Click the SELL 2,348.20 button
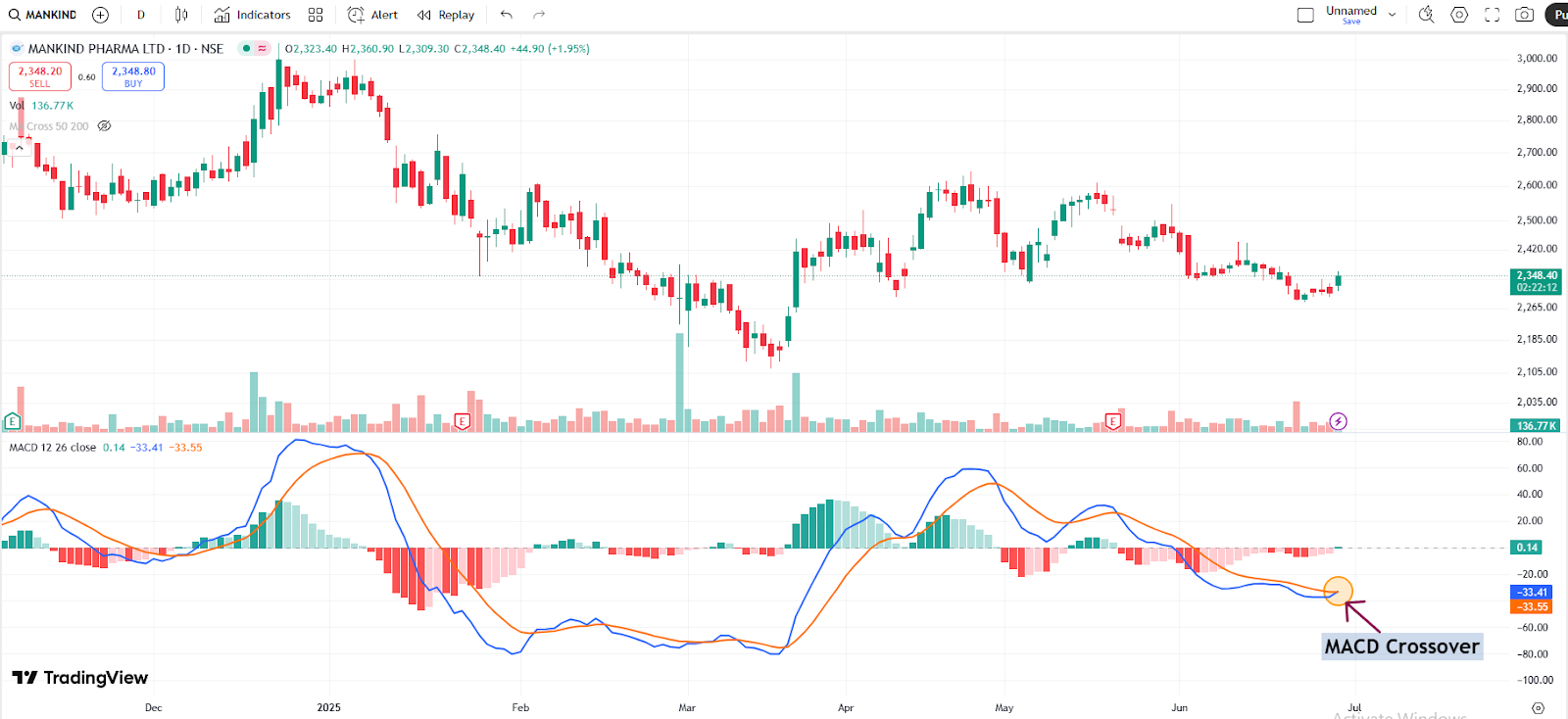This screenshot has width=1568, height=719. (40, 76)
